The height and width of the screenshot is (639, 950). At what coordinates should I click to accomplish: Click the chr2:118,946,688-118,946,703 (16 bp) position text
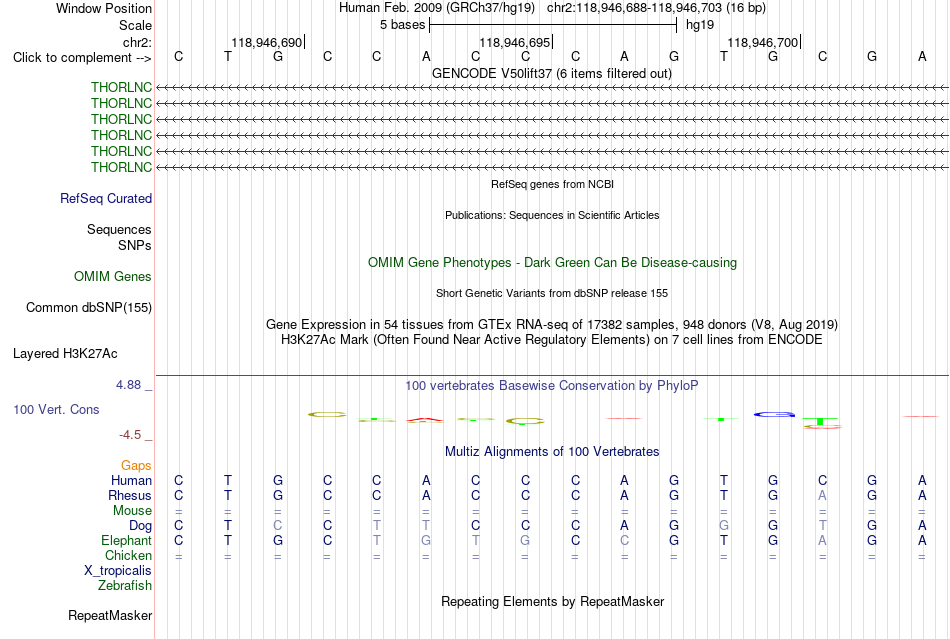click(656, 8)
